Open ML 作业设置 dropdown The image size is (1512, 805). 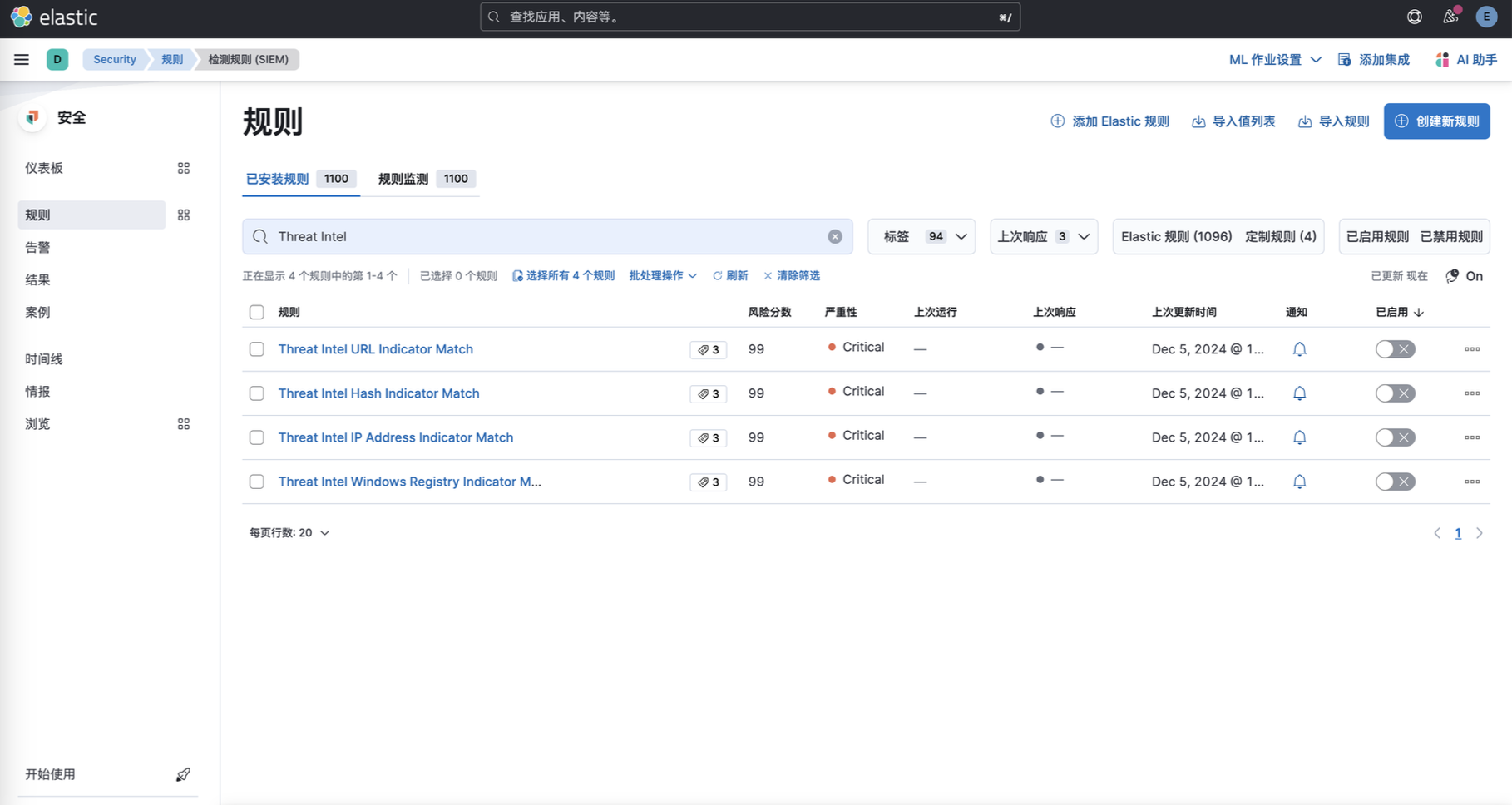1275,60
